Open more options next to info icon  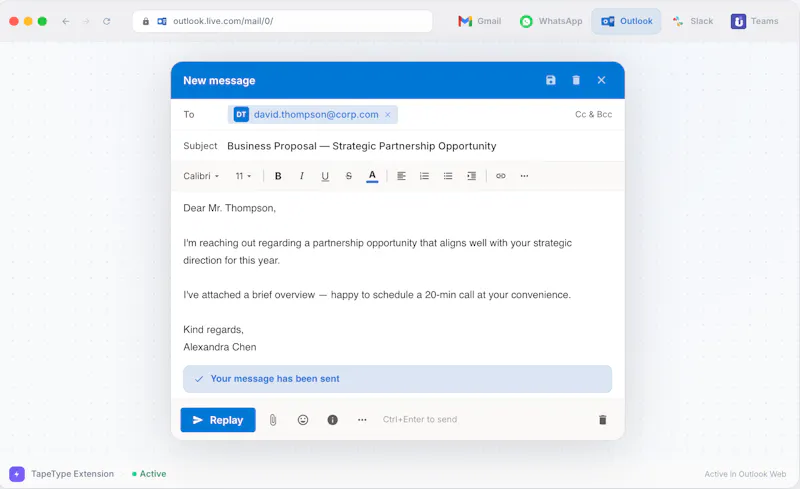[x=362, y=420]
